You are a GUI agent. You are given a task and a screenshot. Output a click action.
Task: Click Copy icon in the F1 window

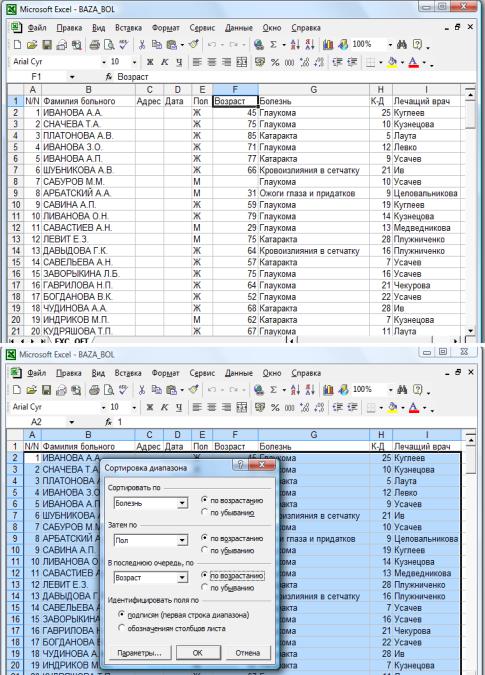click(157, 44)
